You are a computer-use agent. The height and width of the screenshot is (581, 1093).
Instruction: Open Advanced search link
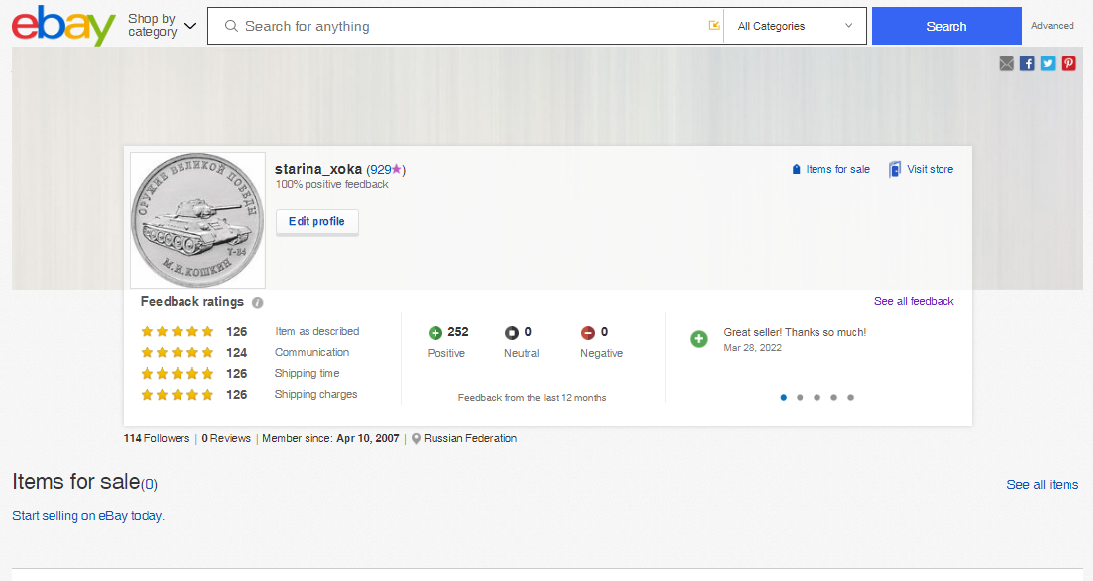coord(1052,26)
